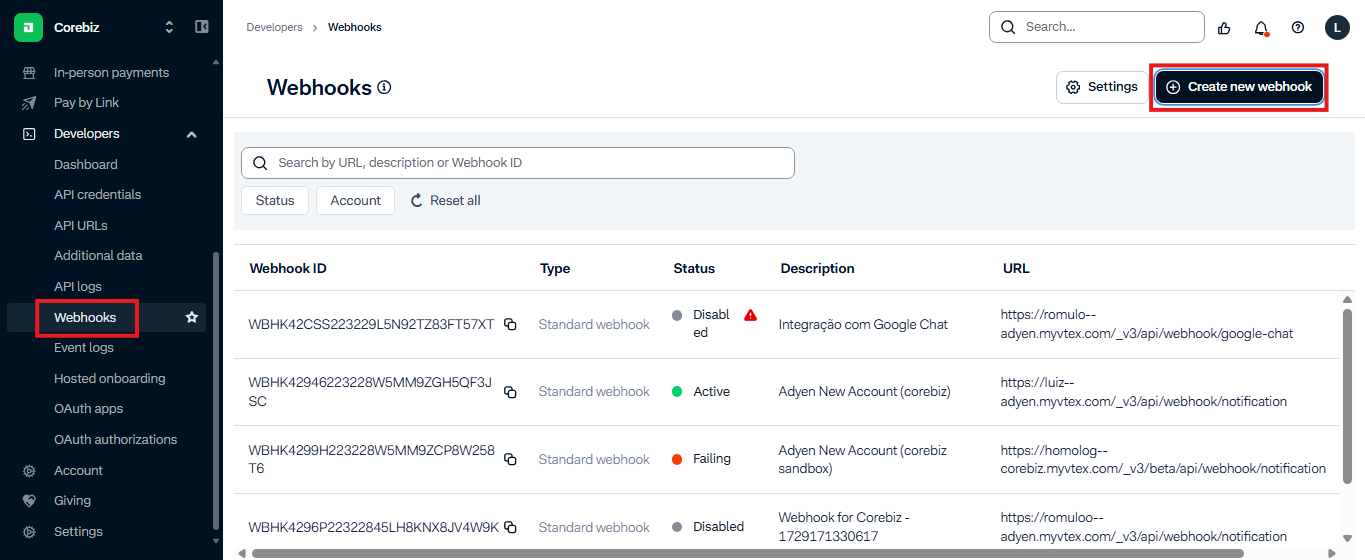The width and height of the screenshot is (1365, 560).
Task: Collapse the sidebar panel icon
Action: click(x=201, y=27)
